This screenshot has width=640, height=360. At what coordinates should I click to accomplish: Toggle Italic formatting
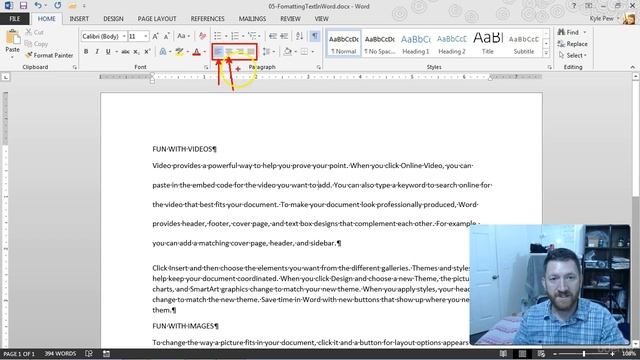click(97, 52)
